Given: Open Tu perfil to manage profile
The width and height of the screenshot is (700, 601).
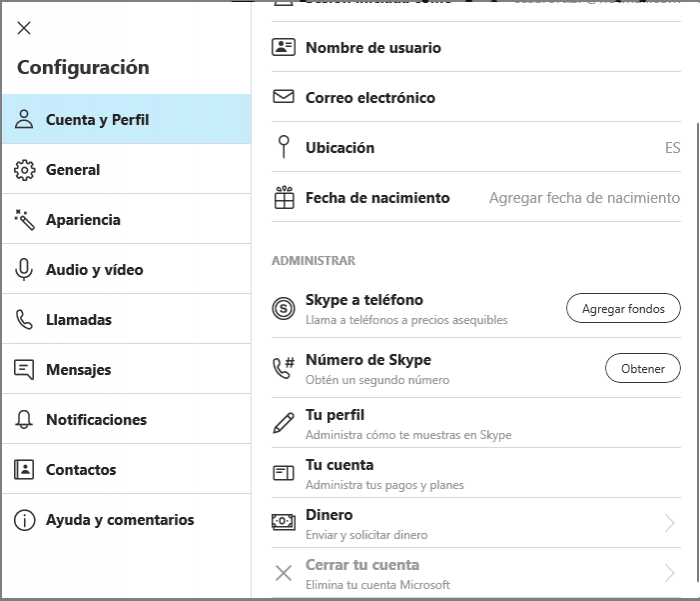Looking at the screenshot, I should click(x=335, y=416).
